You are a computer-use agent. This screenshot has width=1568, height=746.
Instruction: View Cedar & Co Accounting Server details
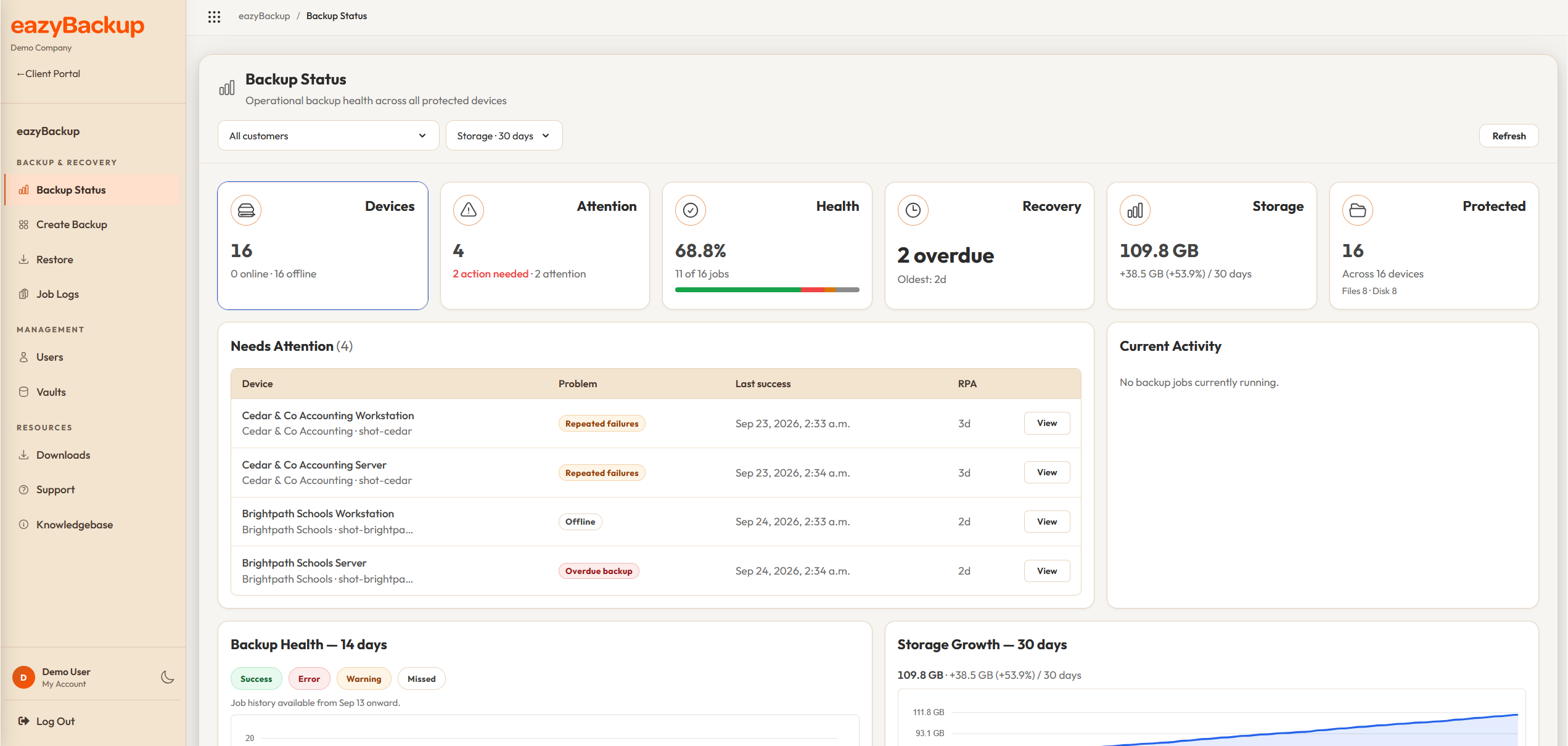tap(1046, 472)
